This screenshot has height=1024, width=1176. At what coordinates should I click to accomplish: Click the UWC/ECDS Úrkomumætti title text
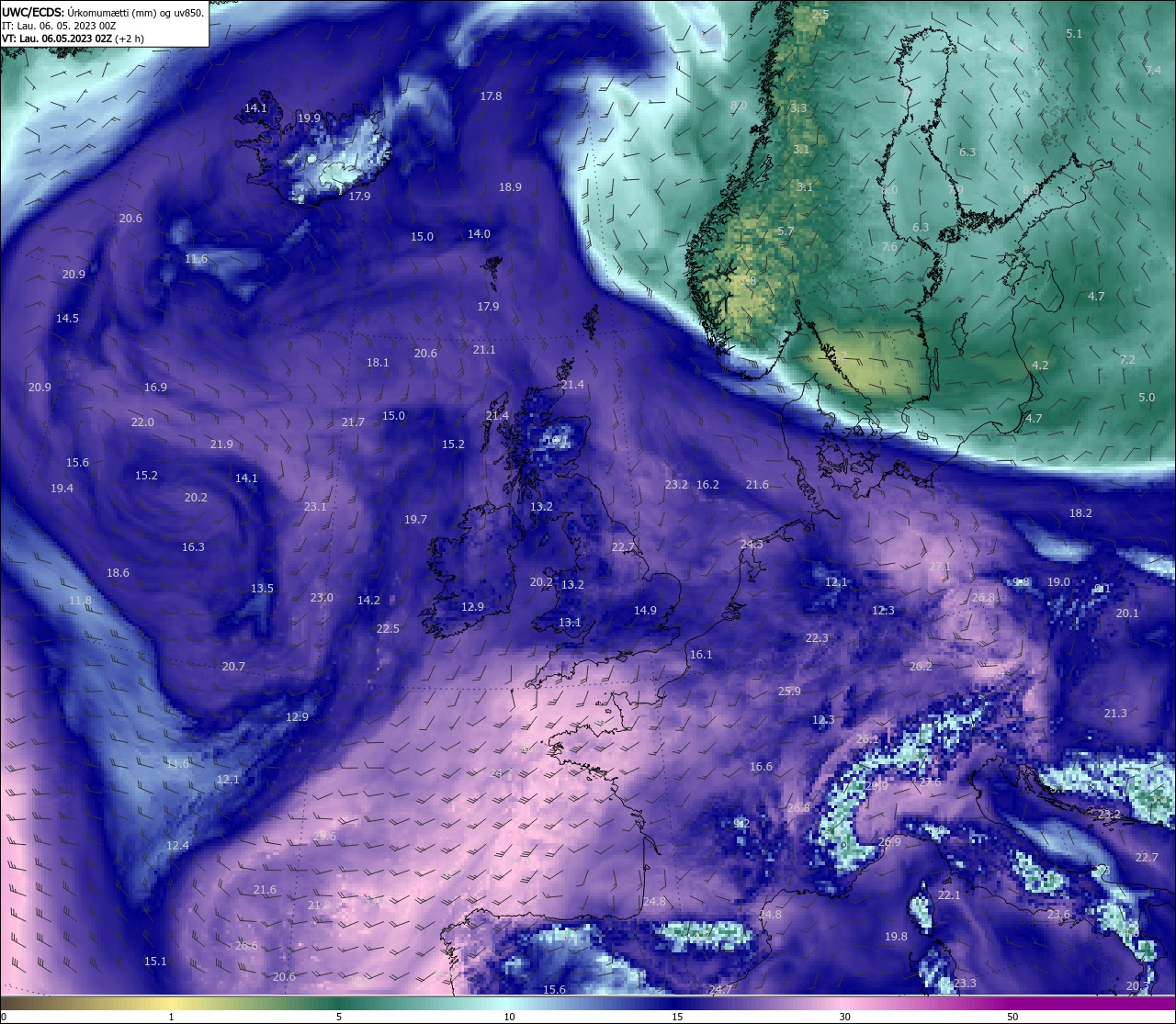click(103, 12)
